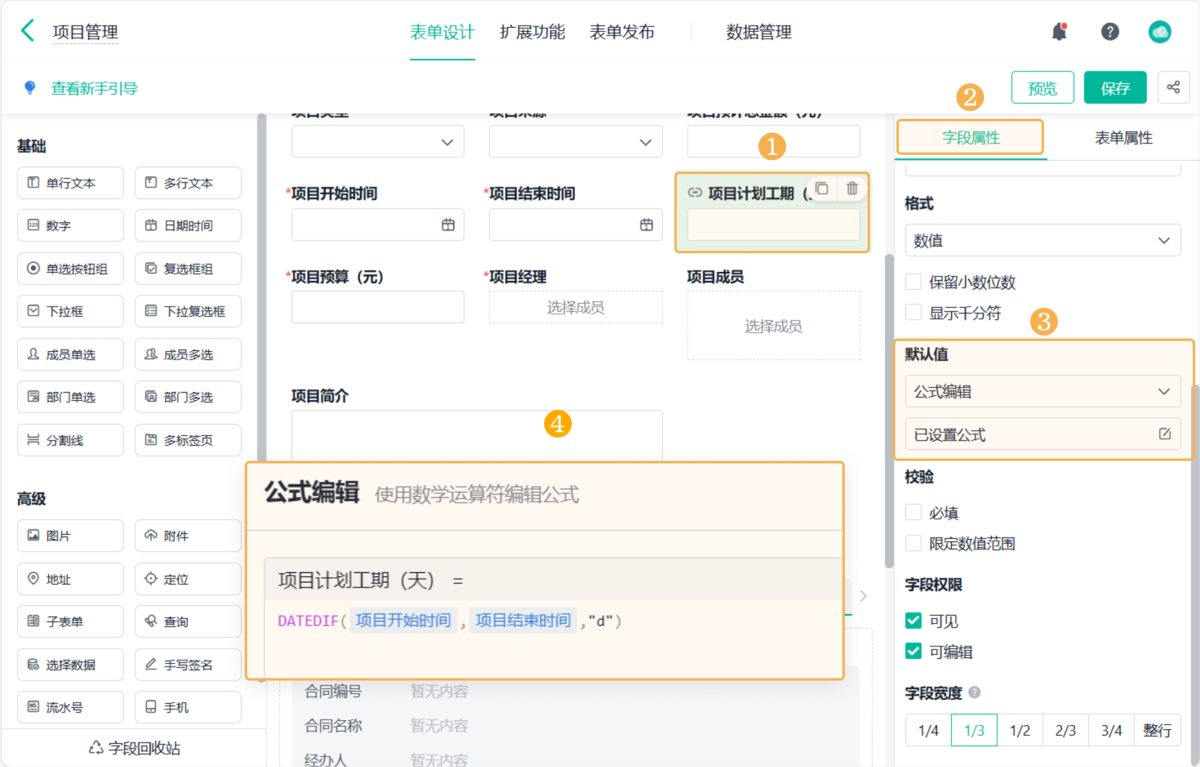The width and height of the screenshot is (1200, 767).
Task: Add a 日期时间 field
Action: (188, 226)
